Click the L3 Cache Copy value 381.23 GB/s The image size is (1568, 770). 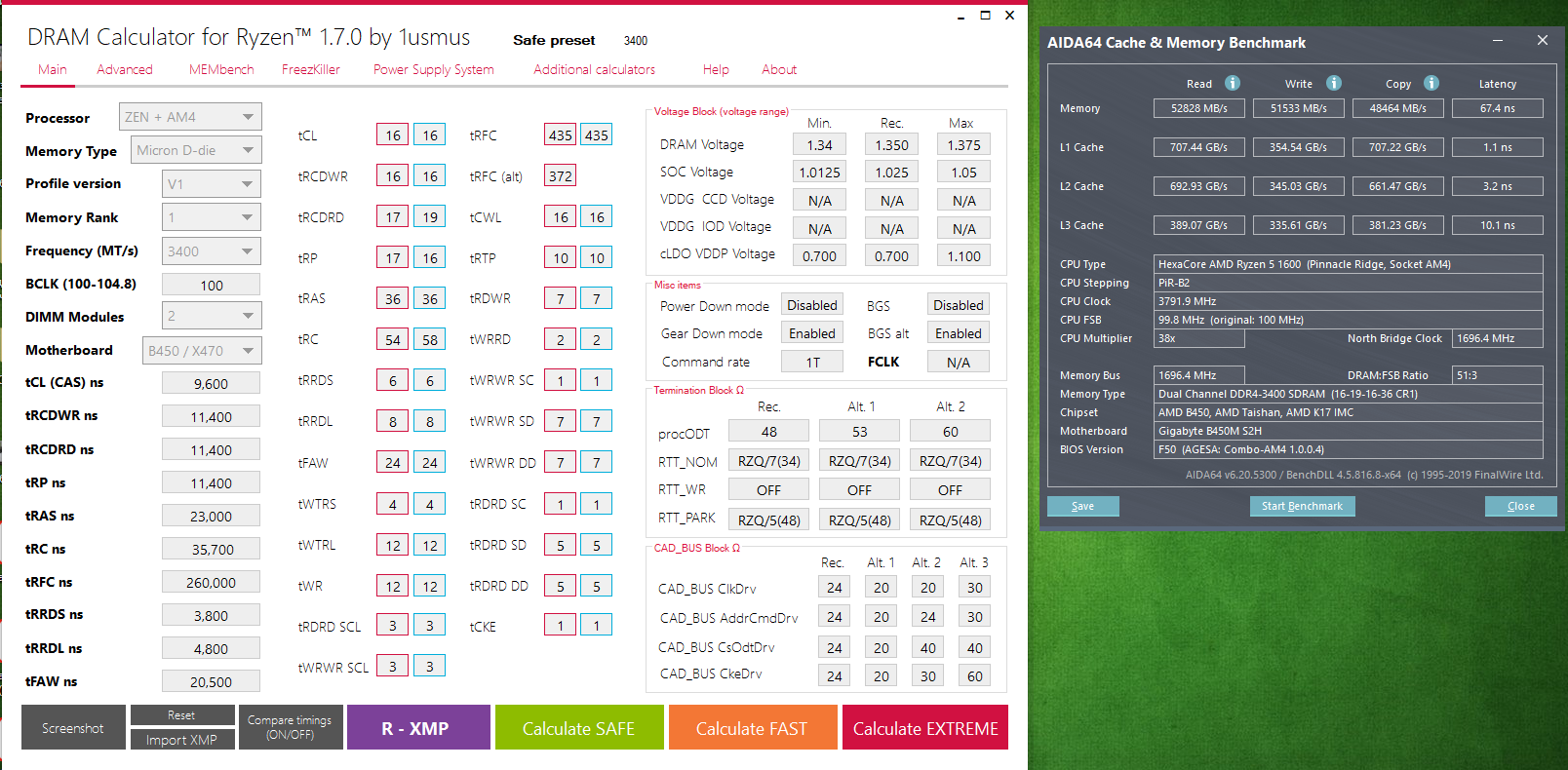(1398, 225)
